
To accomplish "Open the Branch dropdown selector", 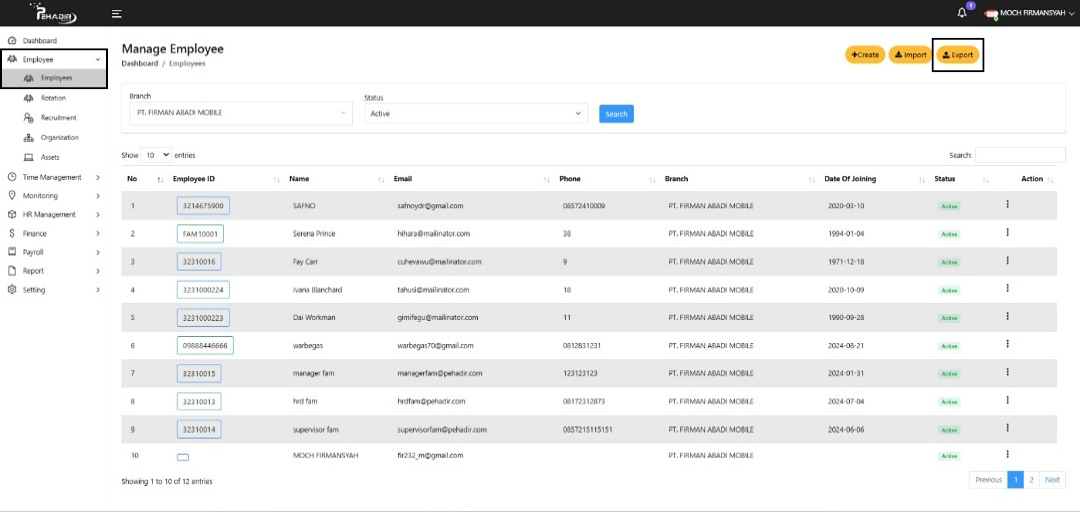I will [240, 113].
